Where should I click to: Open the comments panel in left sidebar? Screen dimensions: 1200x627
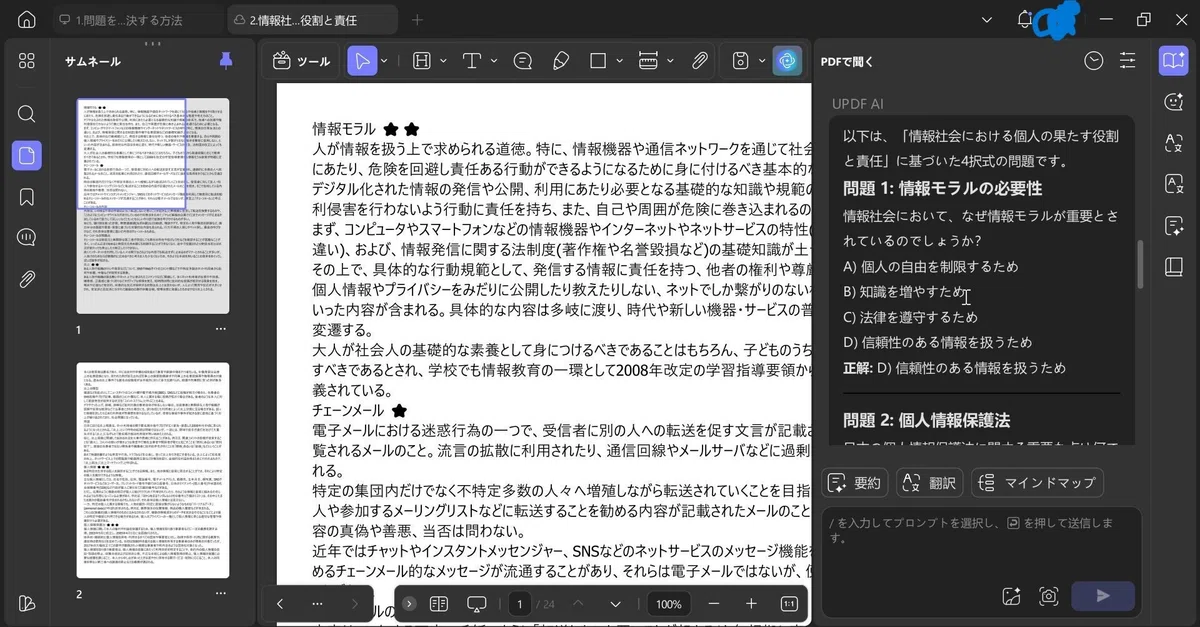(27, 237)
